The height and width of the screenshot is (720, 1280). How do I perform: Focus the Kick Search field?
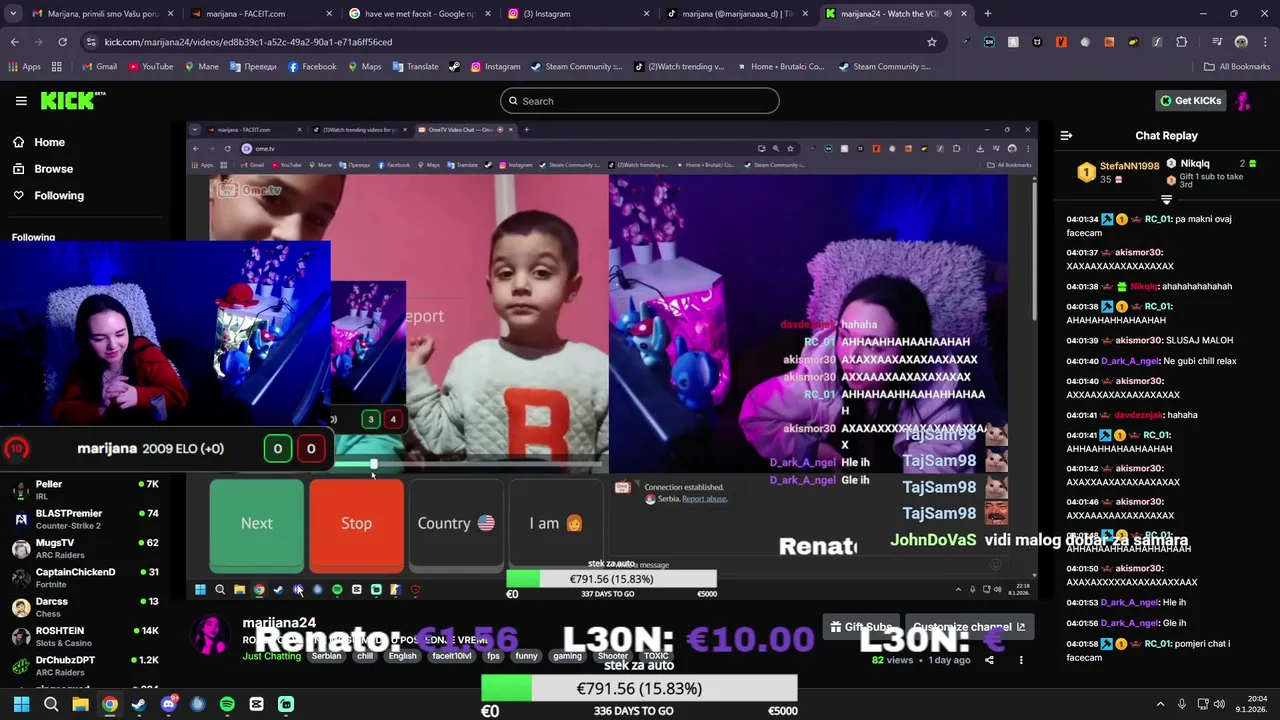[640, 101]
